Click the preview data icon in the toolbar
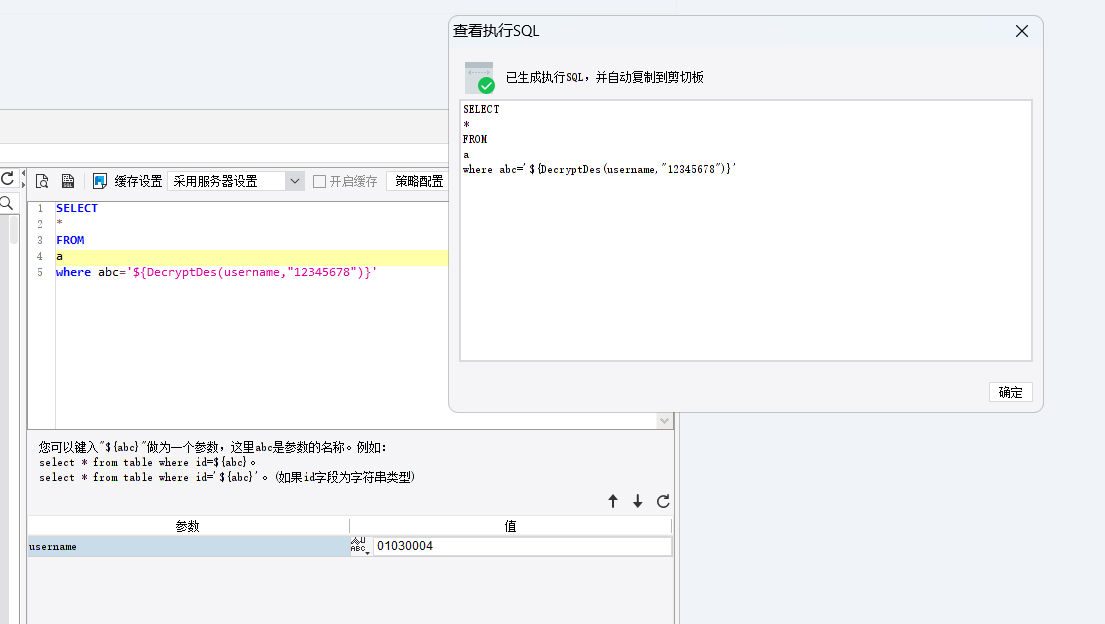The height and width of the screenshot is (624, 1105). pyautogui.click(x=42, y=181)
